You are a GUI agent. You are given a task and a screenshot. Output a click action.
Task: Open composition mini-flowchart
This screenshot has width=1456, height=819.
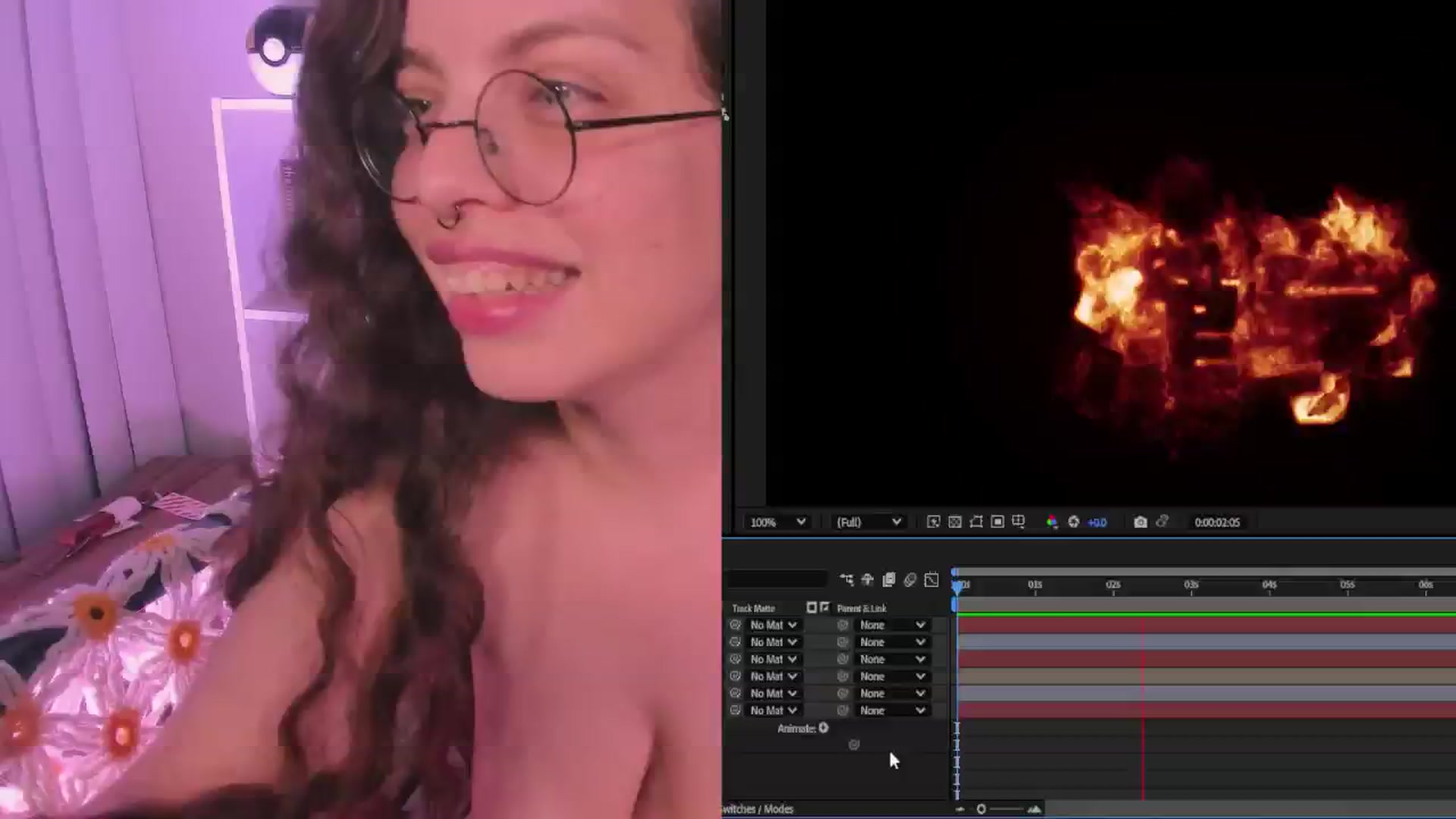click(x=847, y=580)
